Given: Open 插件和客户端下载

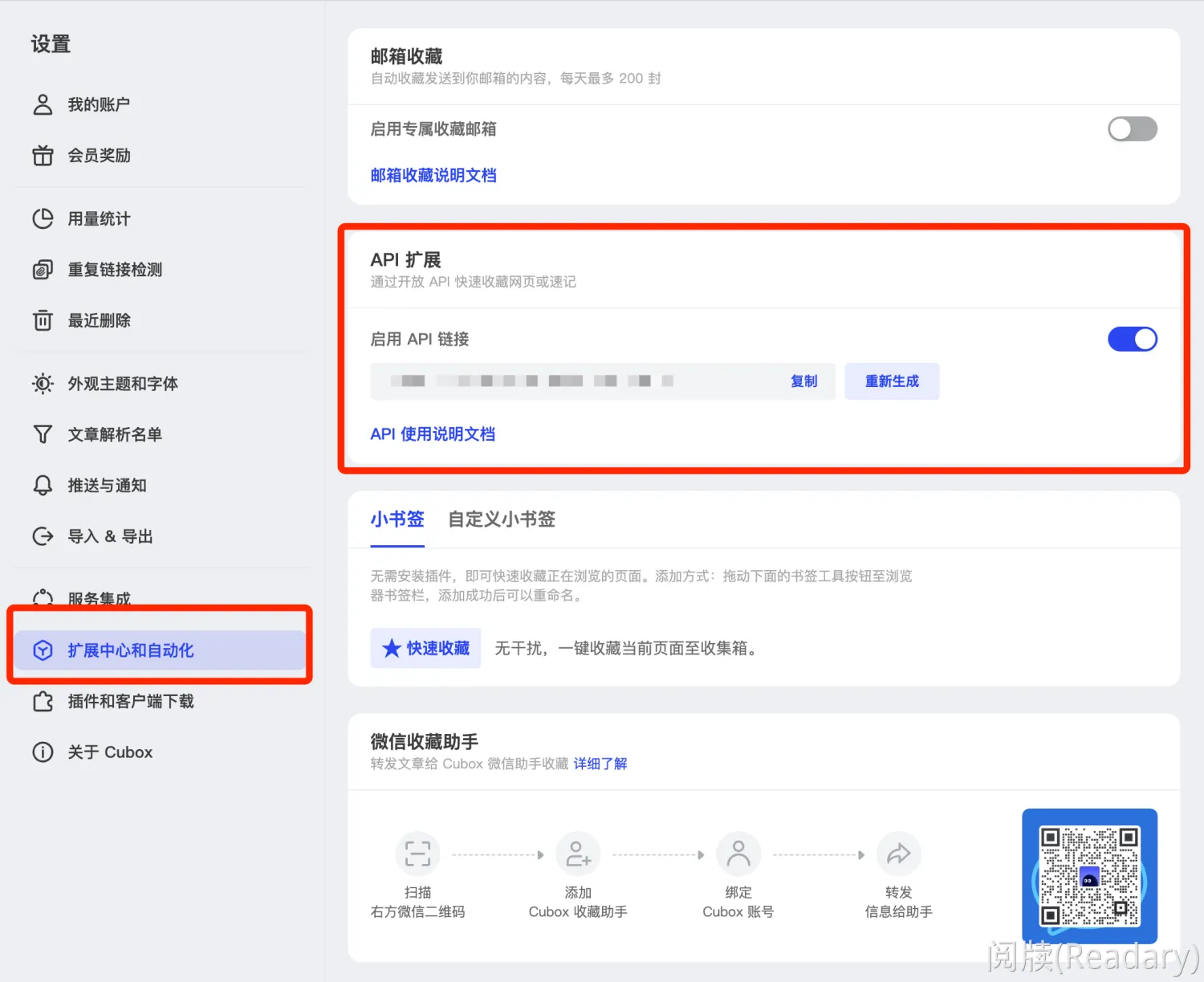Looking at the screenshot, I should [x=131, y=701].
